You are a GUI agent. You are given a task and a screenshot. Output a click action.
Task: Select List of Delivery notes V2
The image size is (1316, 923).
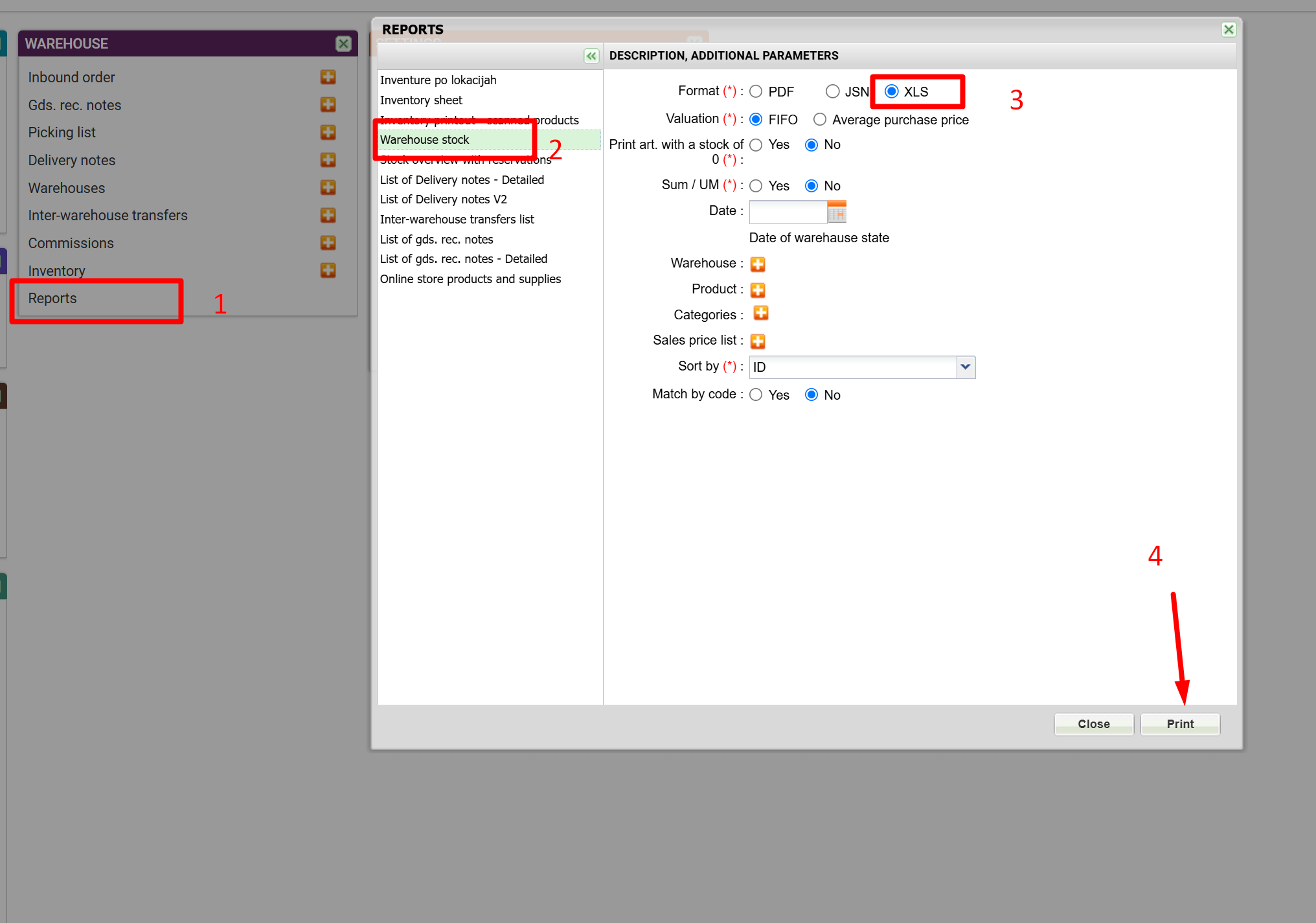point(443,199)
